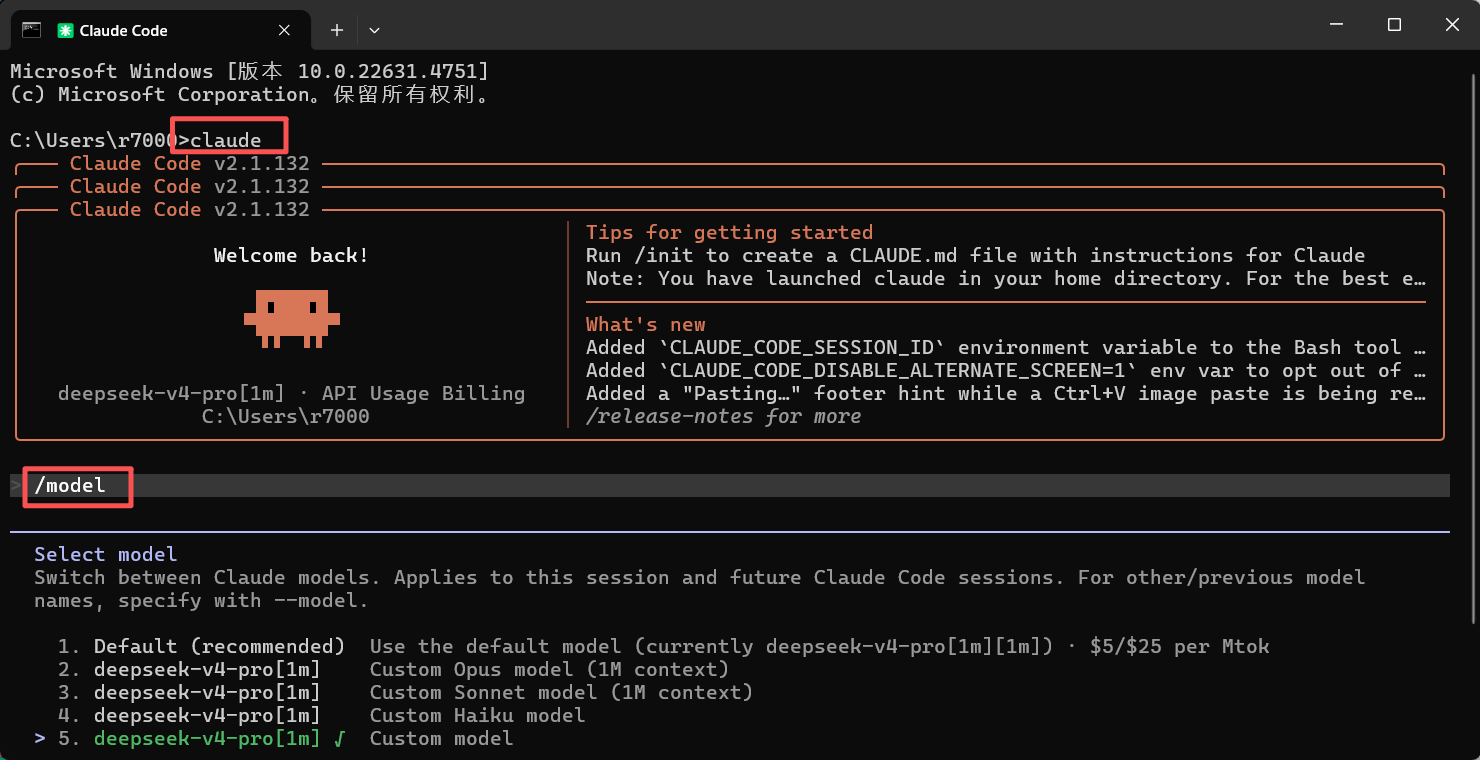Click the Claude Code pixel mascot
This screenshot has width=1480, height=760.
click(292, 318)
